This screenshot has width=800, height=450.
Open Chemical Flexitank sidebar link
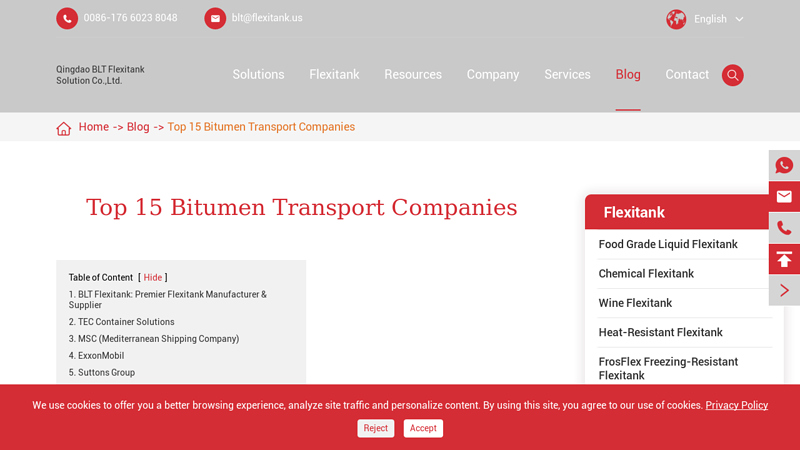646,273
